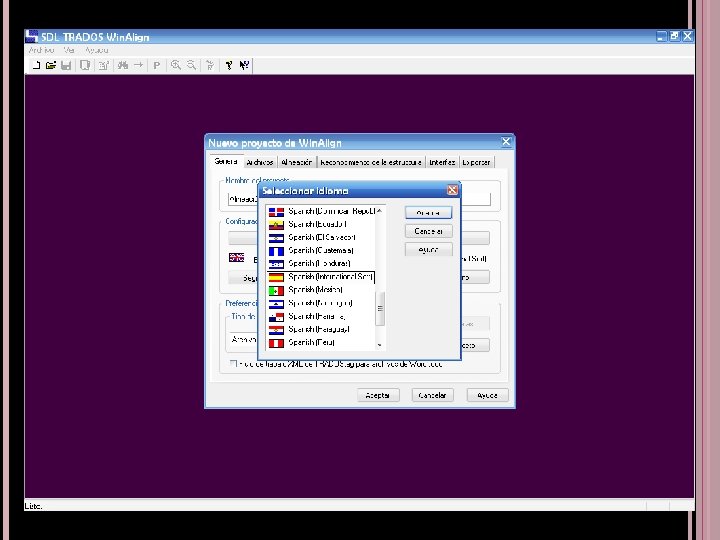This screenshot has height=540, width=720.
Task: Click language list scroll up arrow
Action: click(379, 210)
